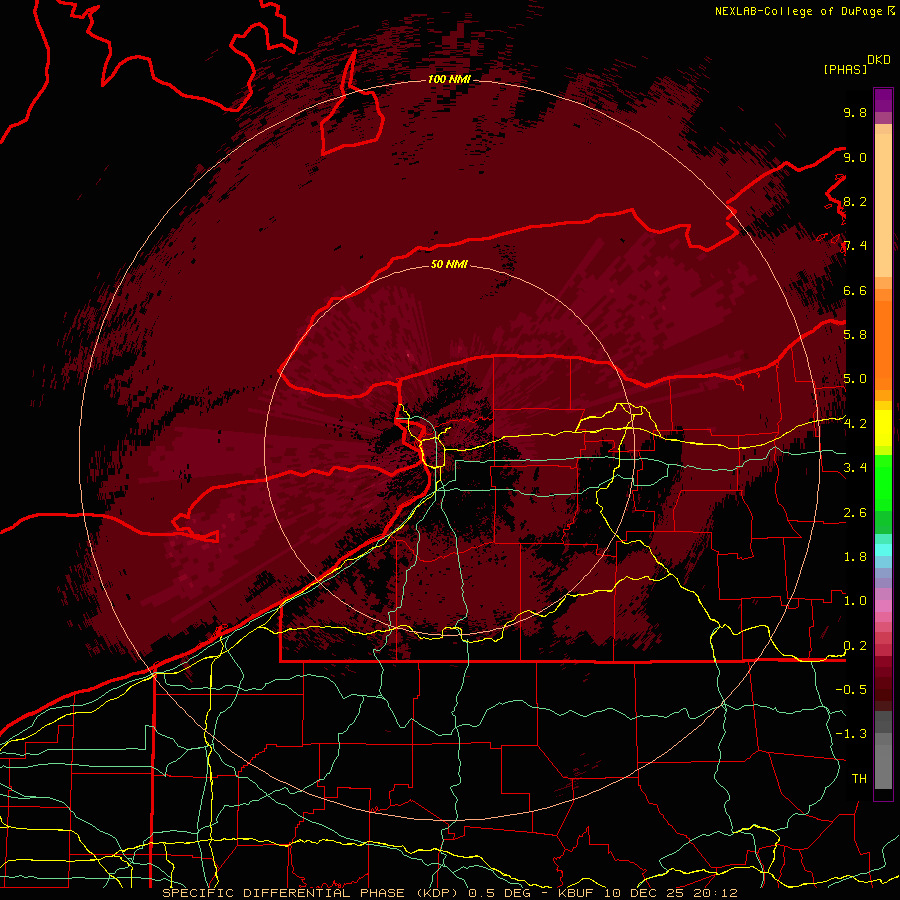The width and height of the screenshot is (900, 900).
Task: Select the -0.5 value on the scale
Action: (851, 690)
